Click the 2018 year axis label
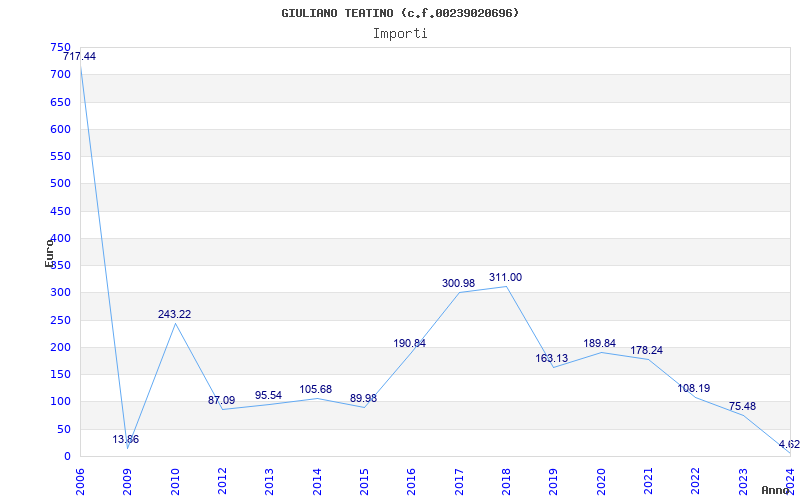 click(x=506, y=481)
